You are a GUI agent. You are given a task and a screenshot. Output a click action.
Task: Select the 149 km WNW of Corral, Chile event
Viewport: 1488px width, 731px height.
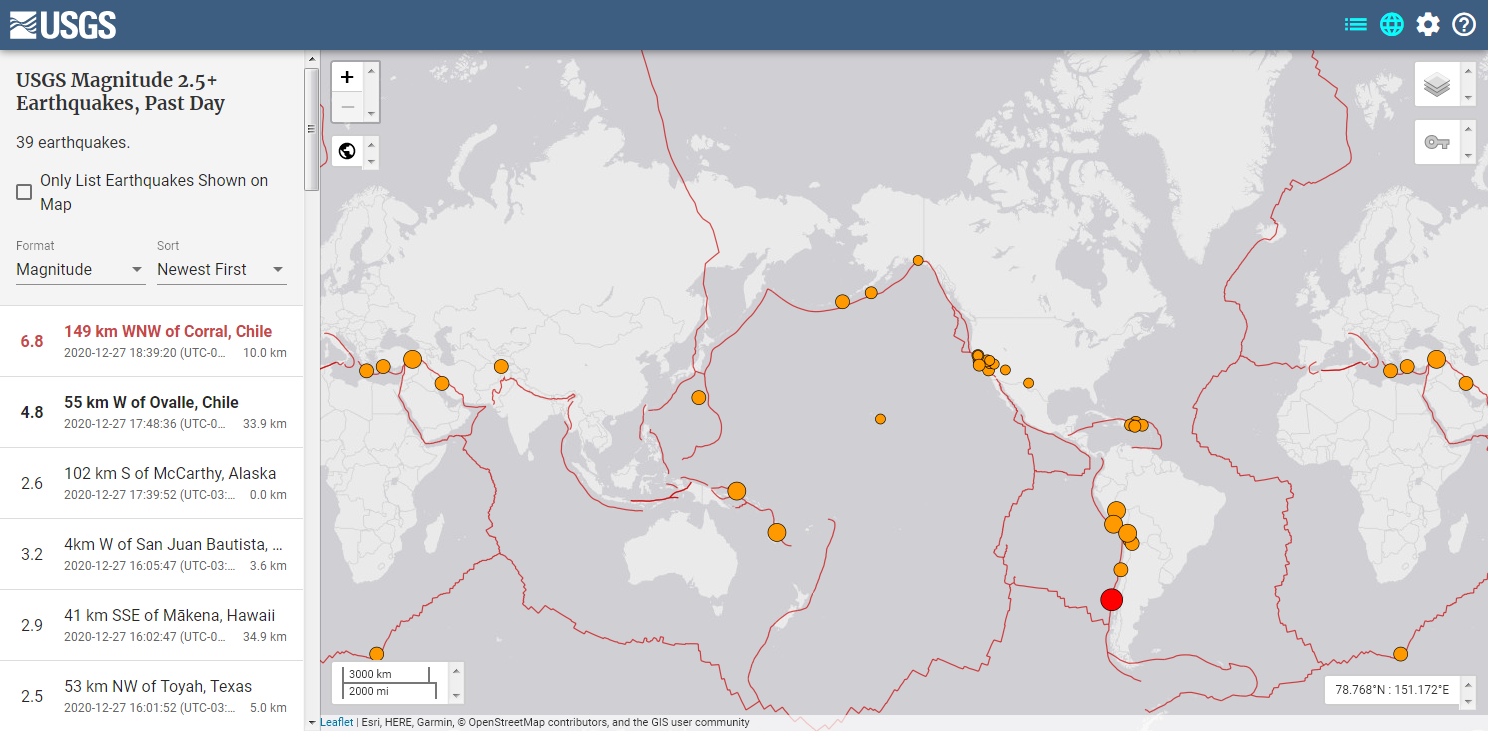(152, 341)
